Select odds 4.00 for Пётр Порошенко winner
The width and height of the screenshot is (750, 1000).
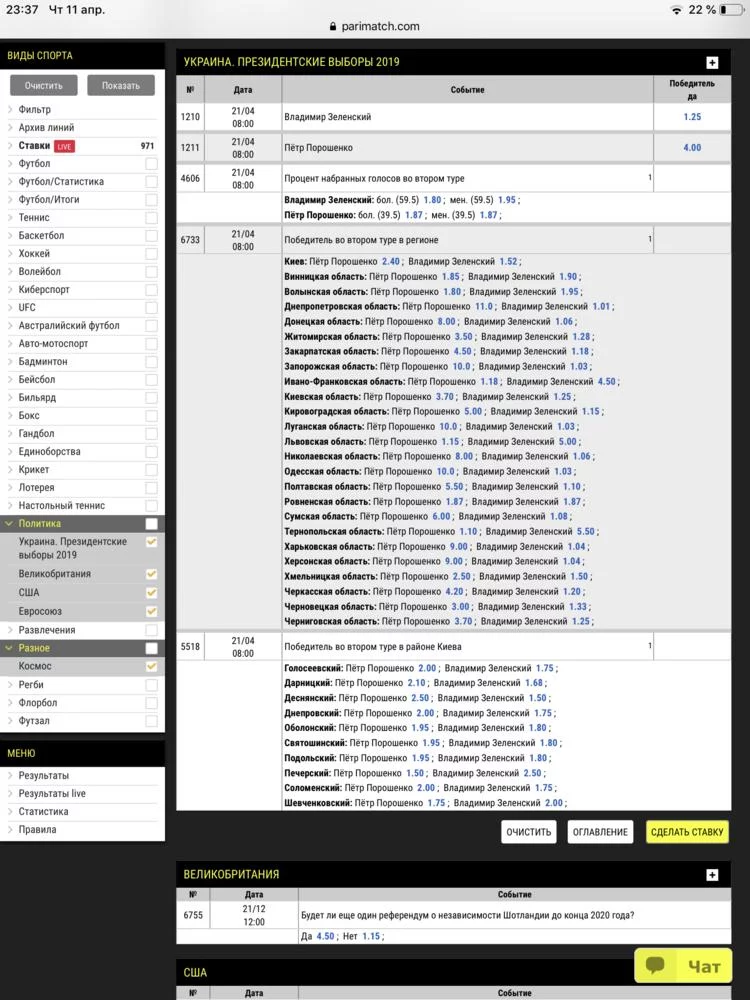point(692,147)
